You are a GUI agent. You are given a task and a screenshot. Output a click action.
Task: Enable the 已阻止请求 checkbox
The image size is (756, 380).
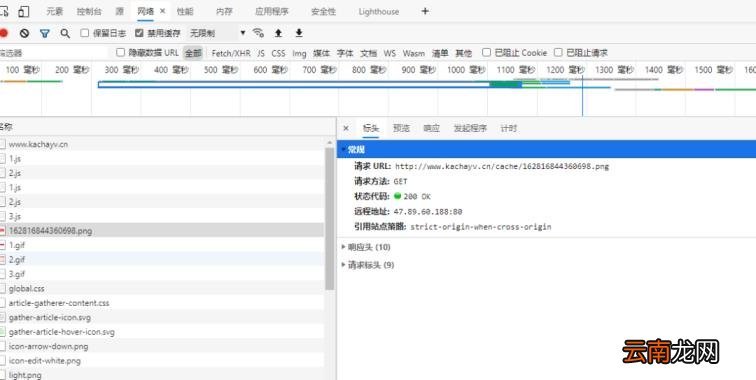[x=558, y=52]
